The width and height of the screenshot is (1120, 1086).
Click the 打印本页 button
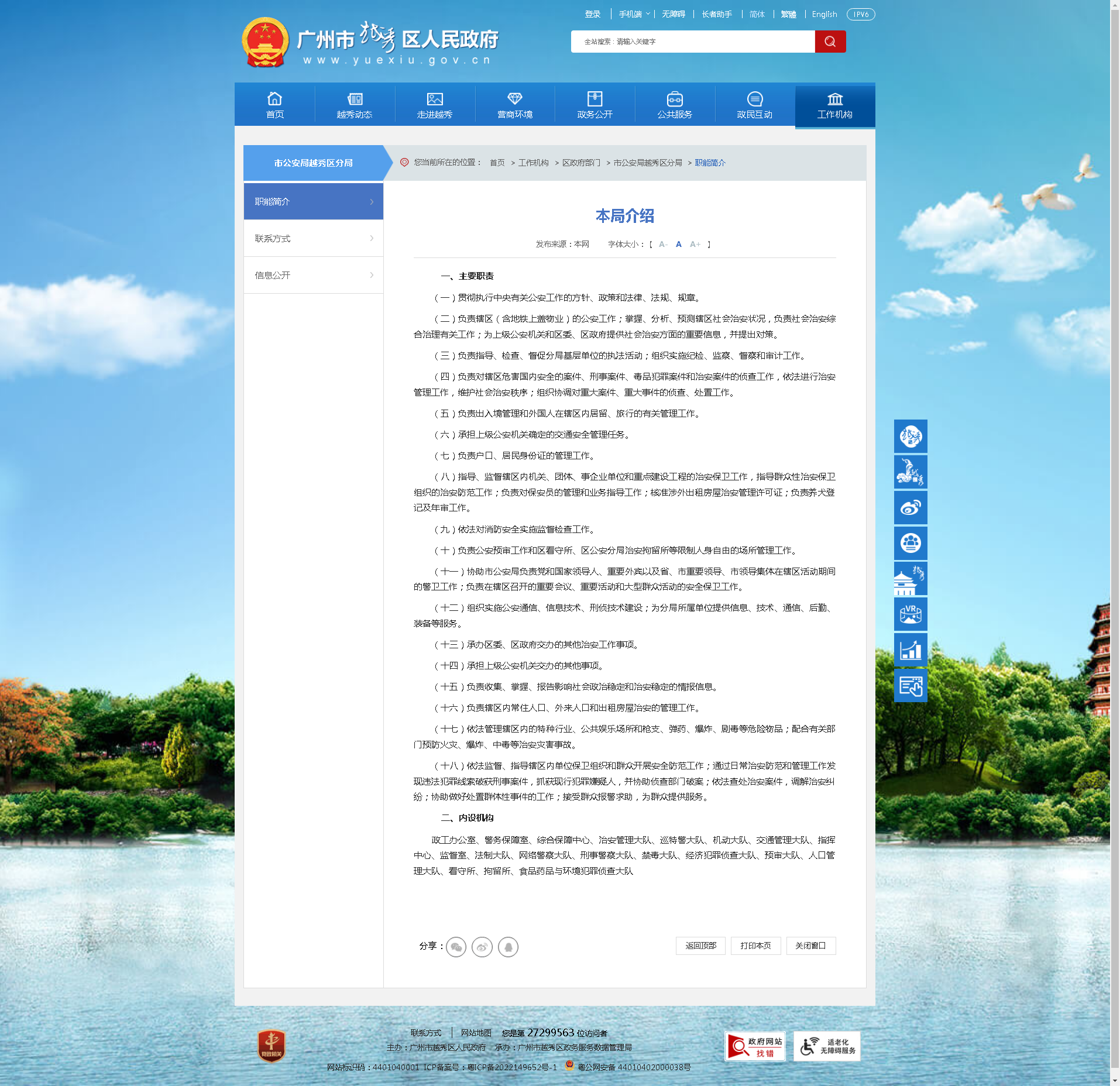[x=756, y=946]
